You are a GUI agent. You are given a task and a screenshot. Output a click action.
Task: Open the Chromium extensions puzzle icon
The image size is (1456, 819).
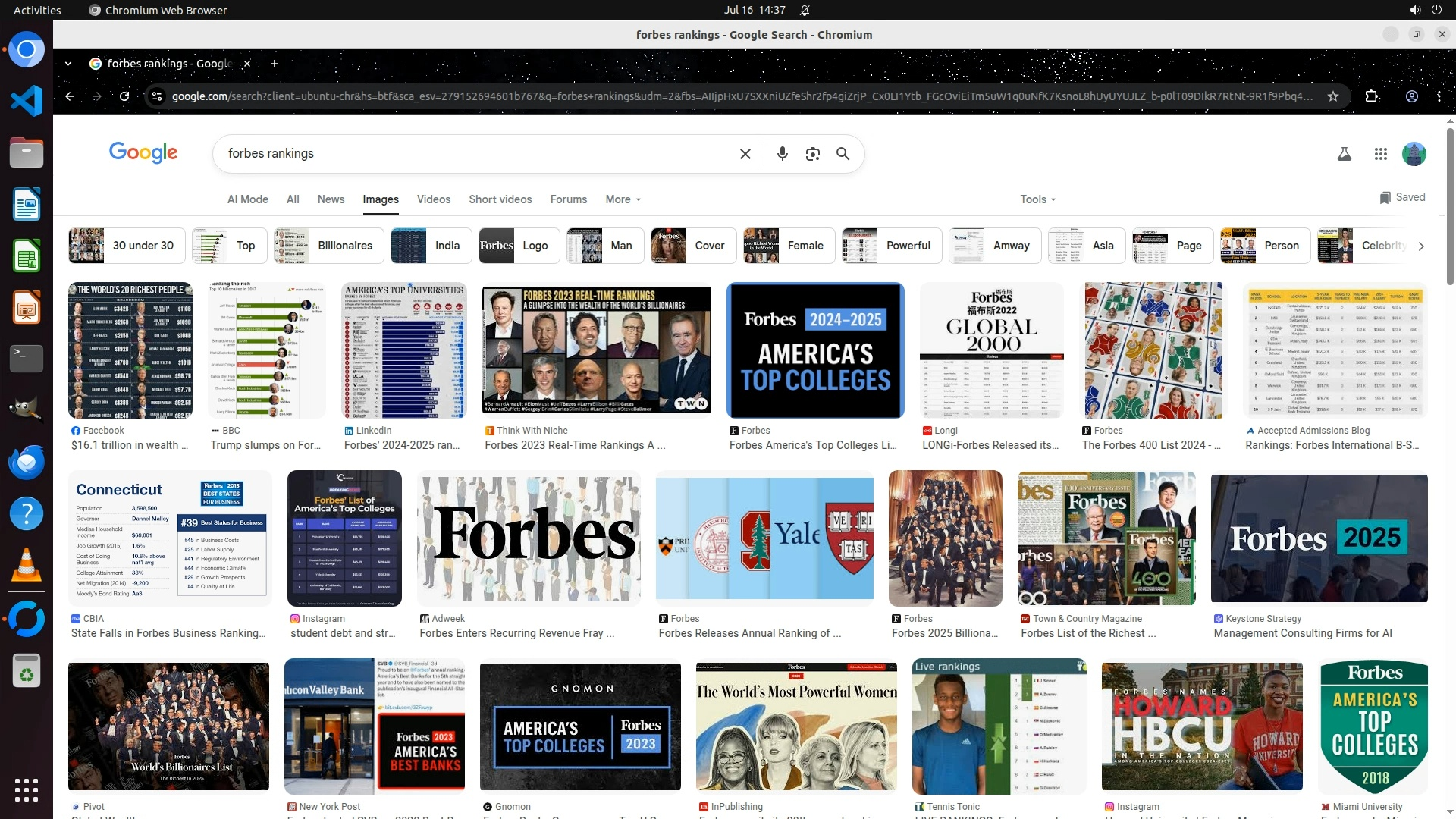click(1371, 96)
